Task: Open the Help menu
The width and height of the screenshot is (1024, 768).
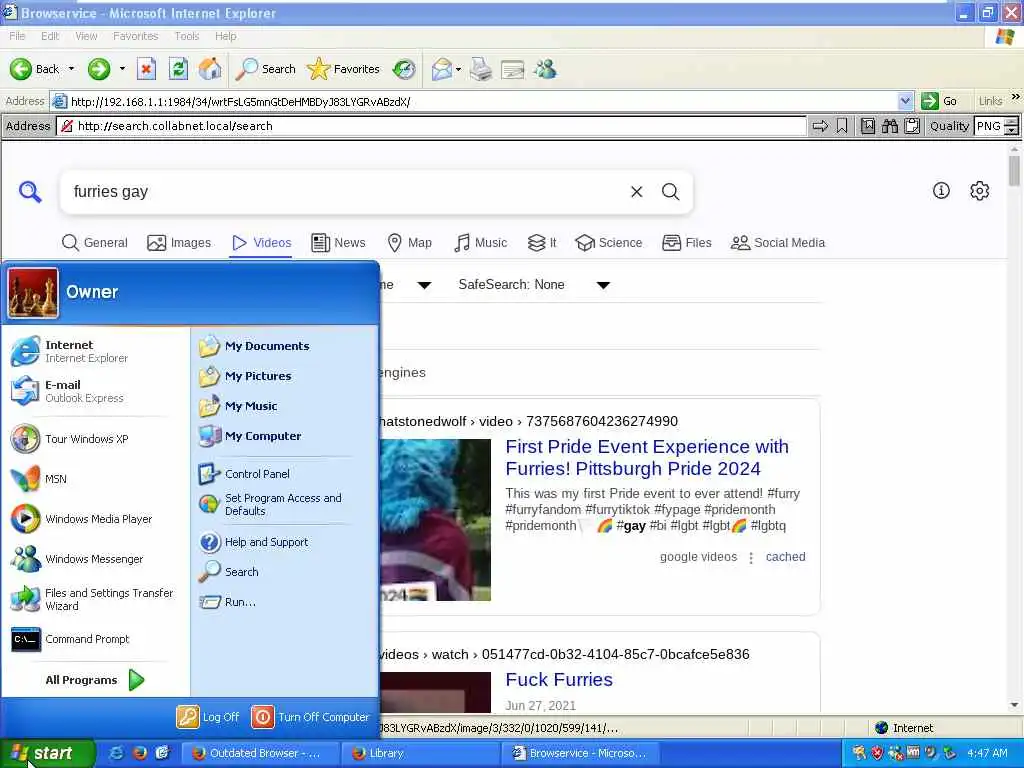Action: point(225,36)
